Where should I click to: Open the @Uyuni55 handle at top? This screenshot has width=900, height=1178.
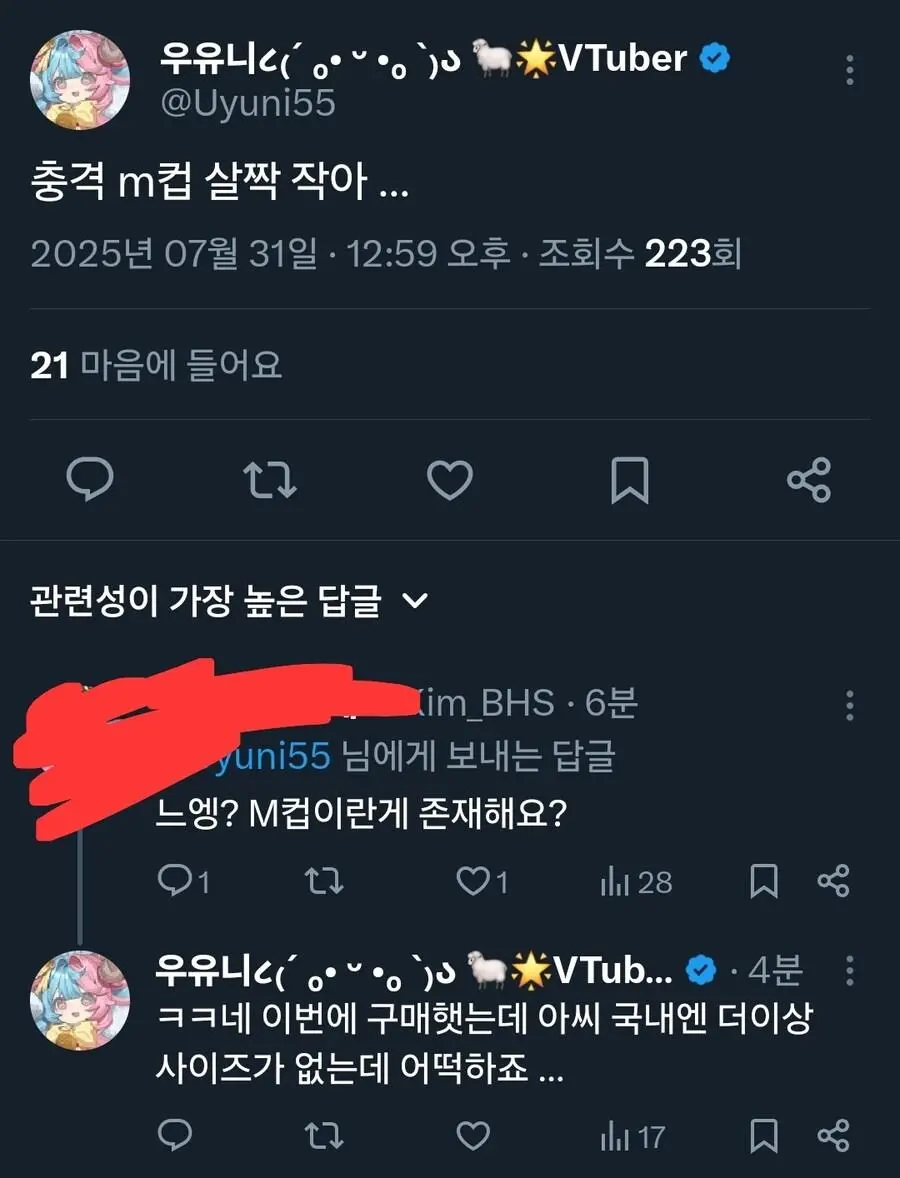pyautogui.click(x=248, y=103)
